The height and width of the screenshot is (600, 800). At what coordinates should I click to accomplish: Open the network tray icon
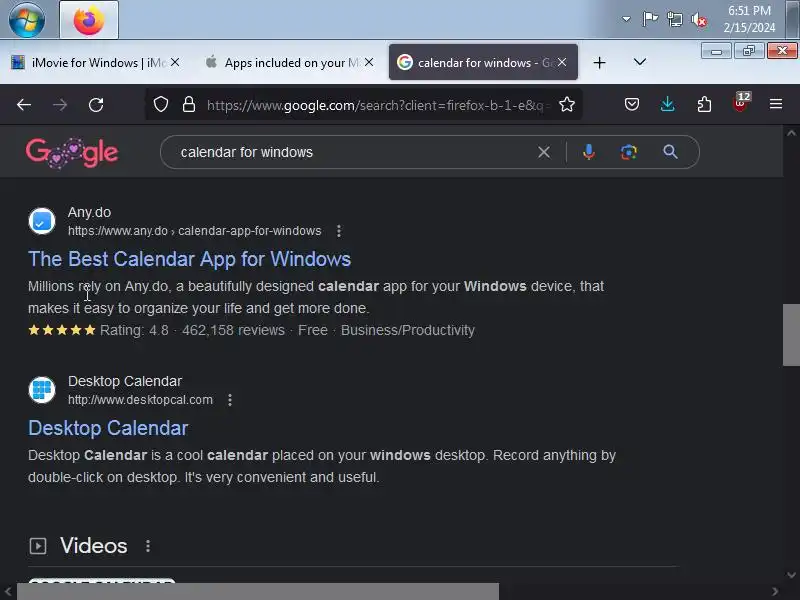point(674,19)
